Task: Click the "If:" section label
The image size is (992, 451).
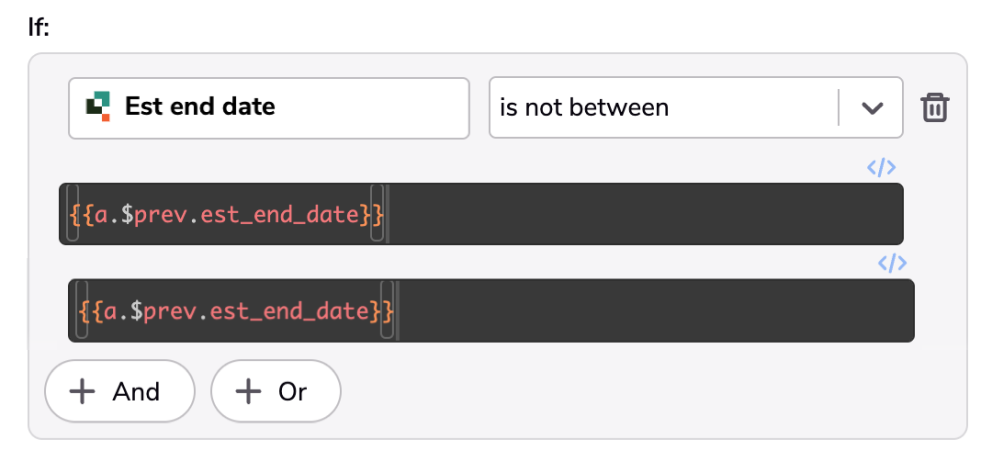Action: pos(39,27)
